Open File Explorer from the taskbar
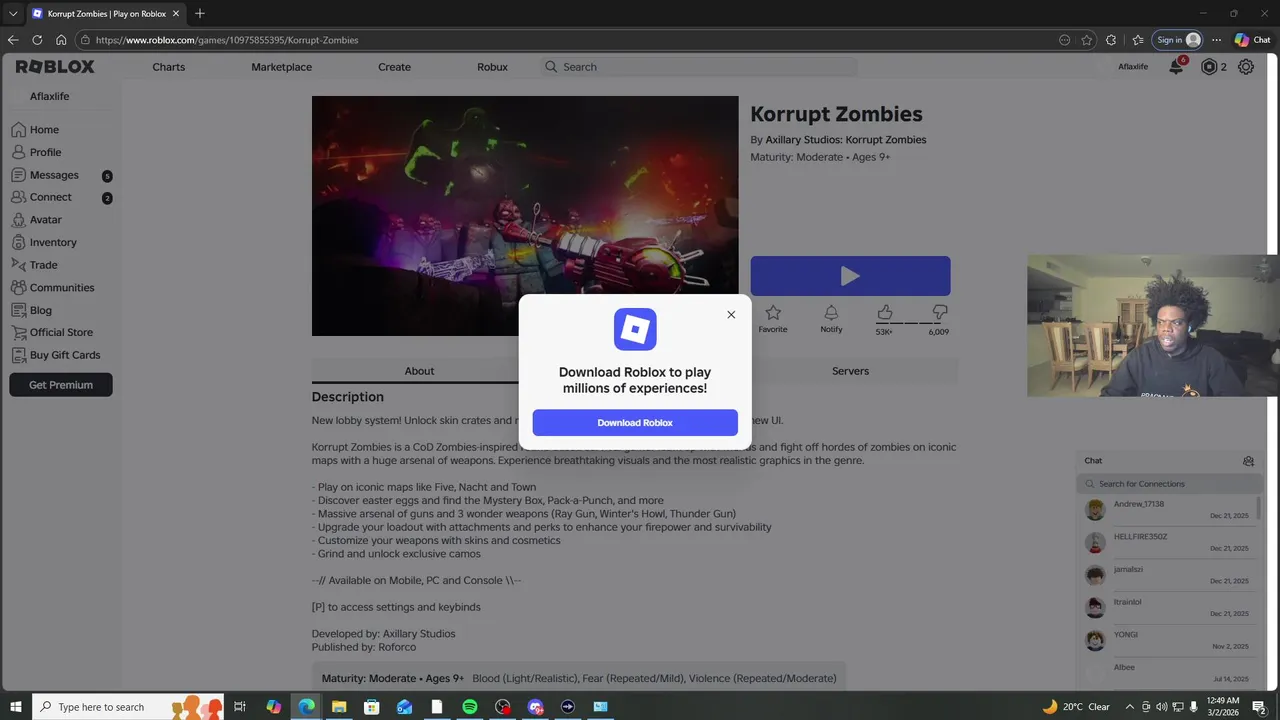Viewport: 1280px width, 720px height. 339,707
